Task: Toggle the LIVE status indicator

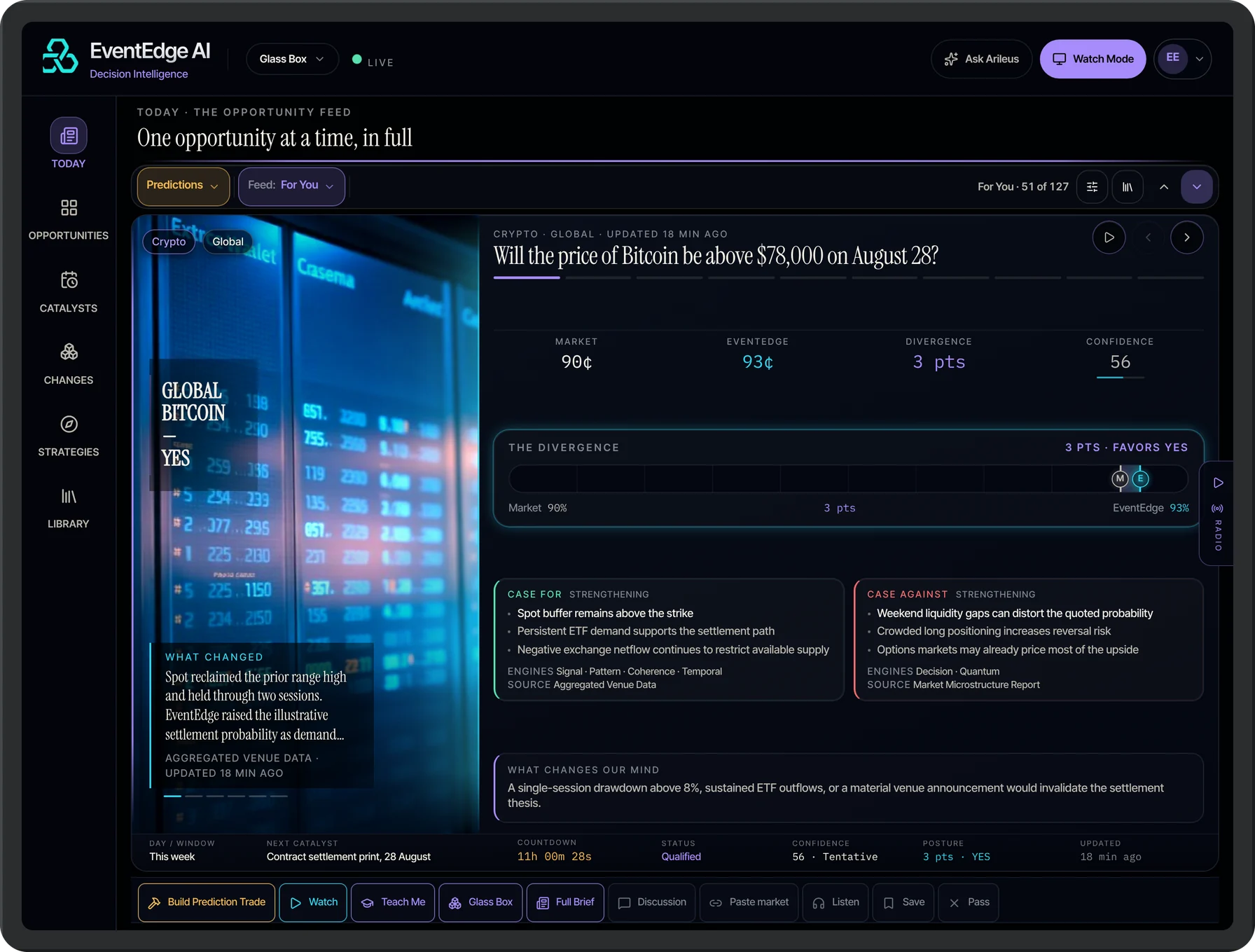Action: click(373, 62)
